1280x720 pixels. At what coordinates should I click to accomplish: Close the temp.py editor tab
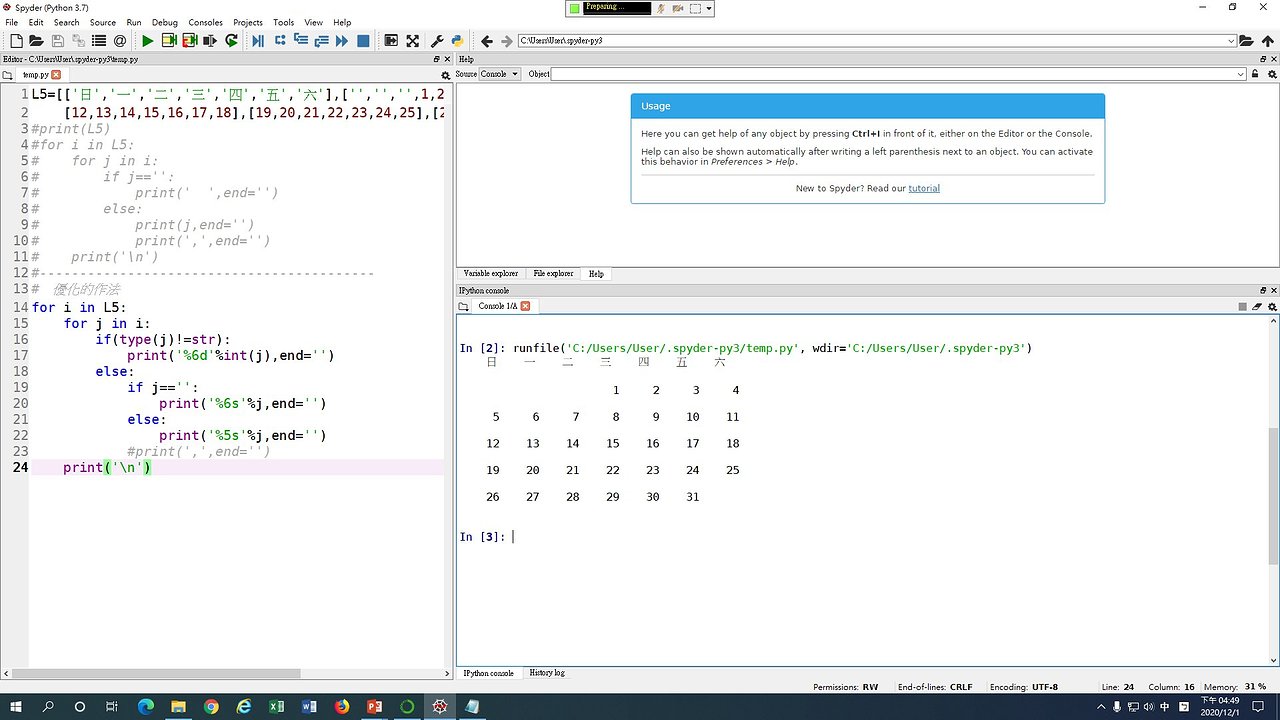[56, 75]
